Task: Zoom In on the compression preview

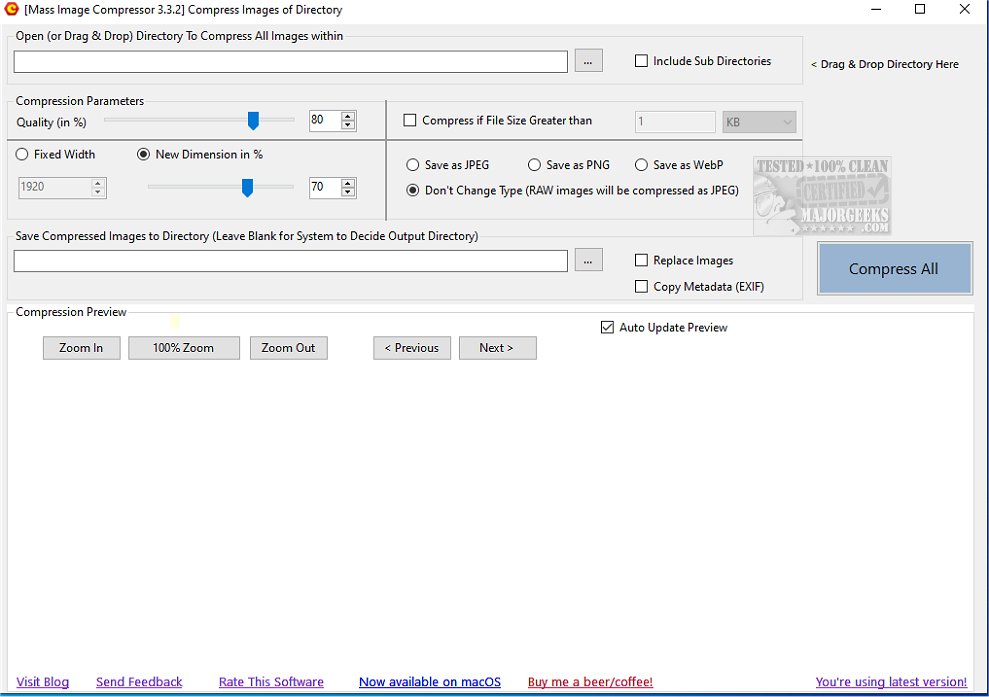Action: 81,348
